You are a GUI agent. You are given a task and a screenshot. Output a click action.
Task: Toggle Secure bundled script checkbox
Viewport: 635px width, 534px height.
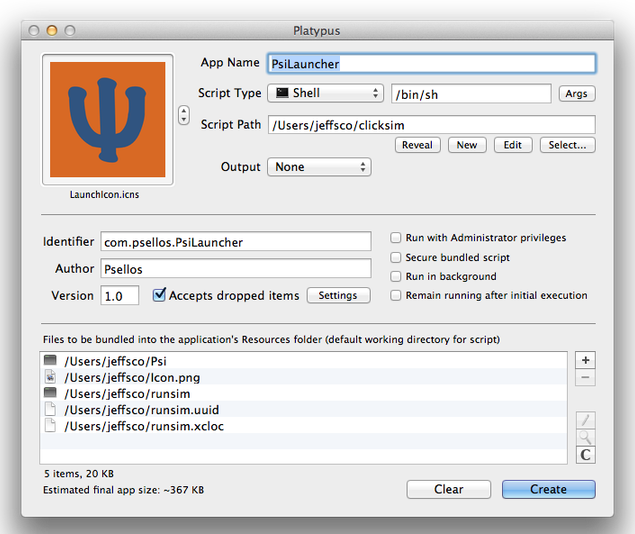point(397,257)
